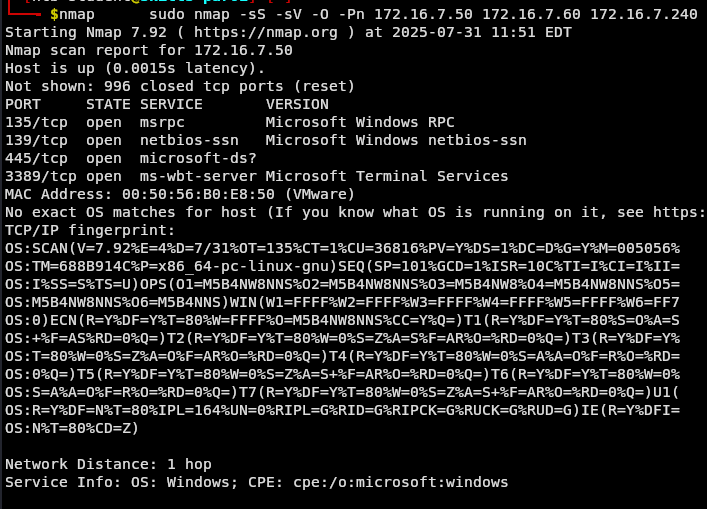This screenshot has width=707, height=509.
Task: Click the OS:SCAN fingerprint first line
Action: 342,248
